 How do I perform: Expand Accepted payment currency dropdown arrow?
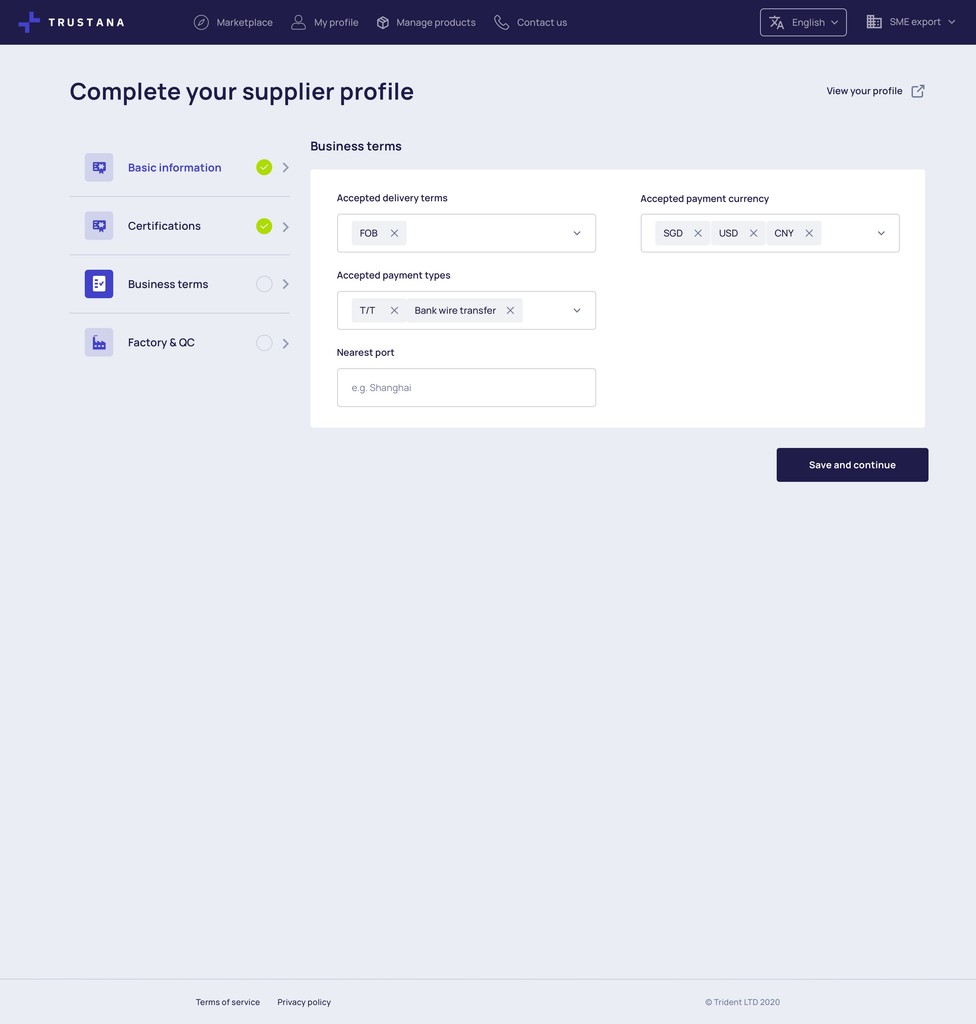[881, 233]
